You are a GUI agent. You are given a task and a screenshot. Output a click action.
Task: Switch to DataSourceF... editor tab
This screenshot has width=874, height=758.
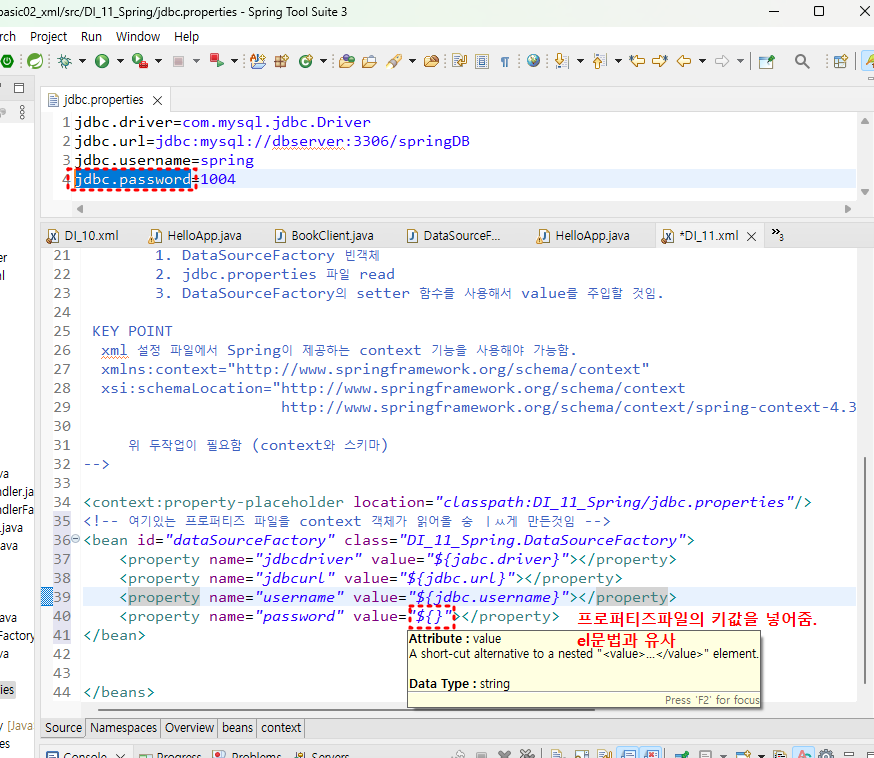click(455, 236)
